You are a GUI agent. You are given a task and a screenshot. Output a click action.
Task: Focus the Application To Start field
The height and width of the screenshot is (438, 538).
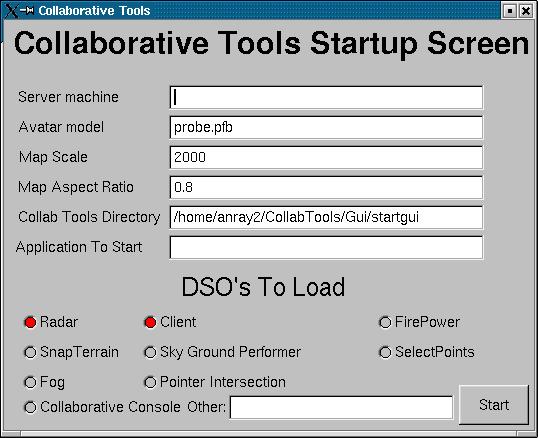click(326, 247)
